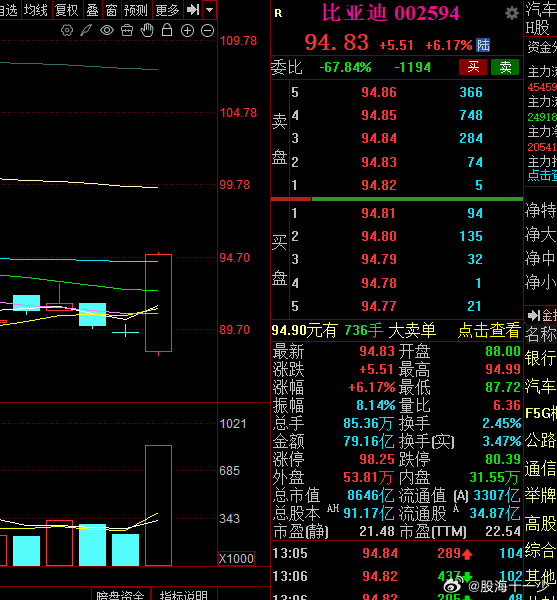Open chart settings gear icon
Screen dimensions: 557x600
67,30
